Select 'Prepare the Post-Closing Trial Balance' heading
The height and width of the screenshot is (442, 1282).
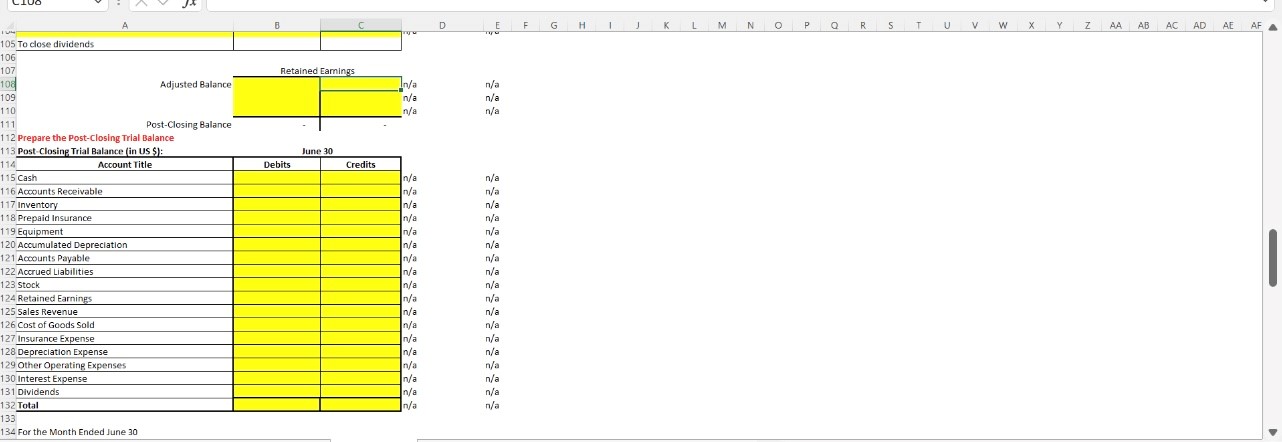tap(96, 138)
